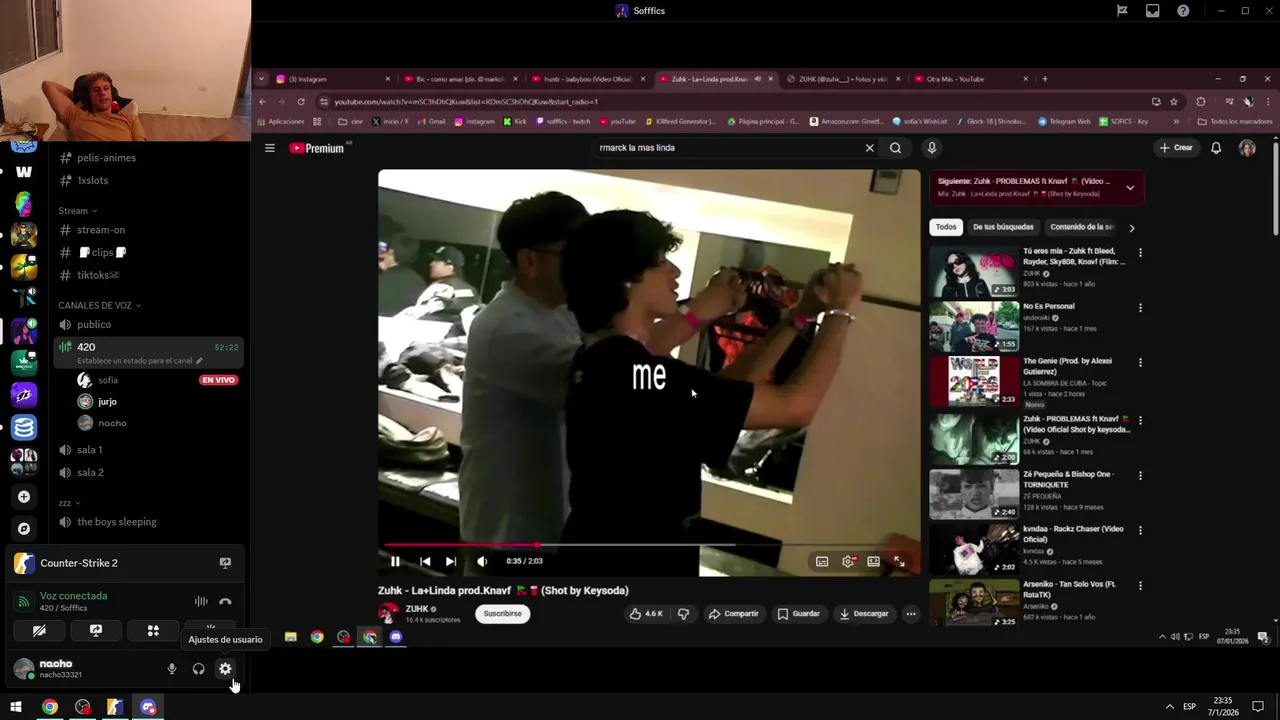Switch to the Instagram browser tab
This screenshot has width=1280, height=720.
[333, 79]
